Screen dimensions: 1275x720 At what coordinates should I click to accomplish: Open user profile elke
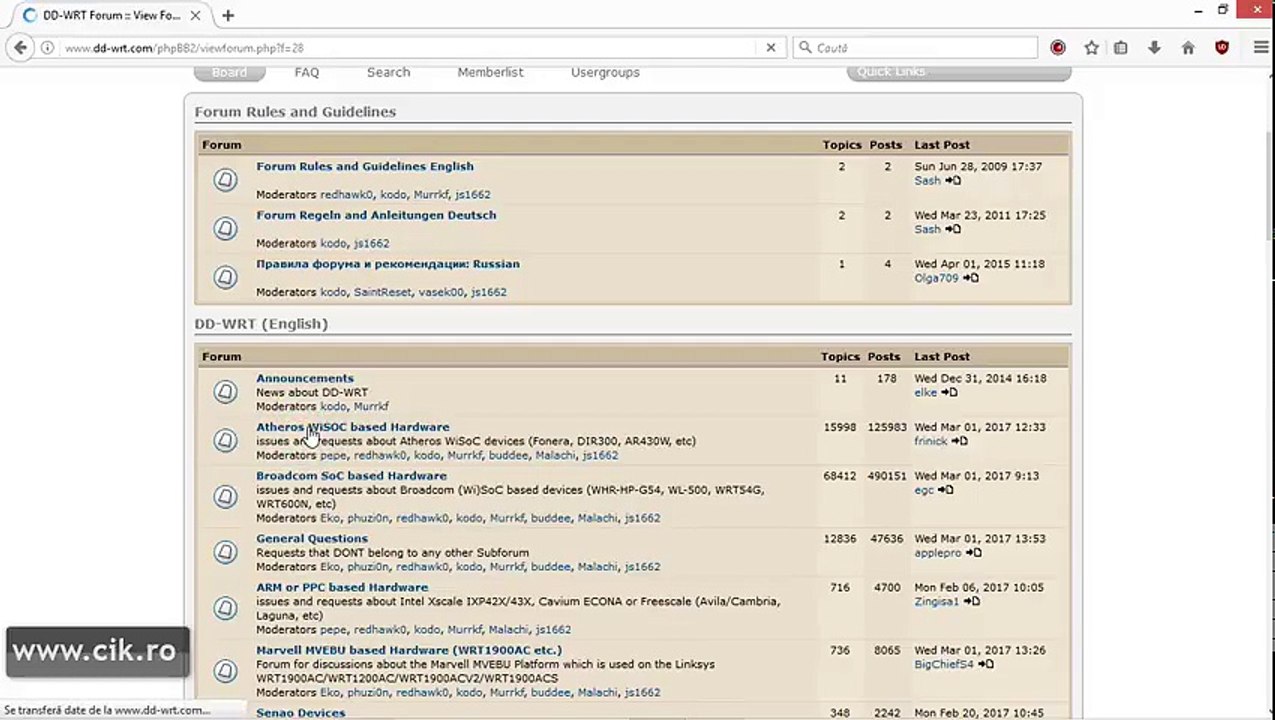[925, 392]
